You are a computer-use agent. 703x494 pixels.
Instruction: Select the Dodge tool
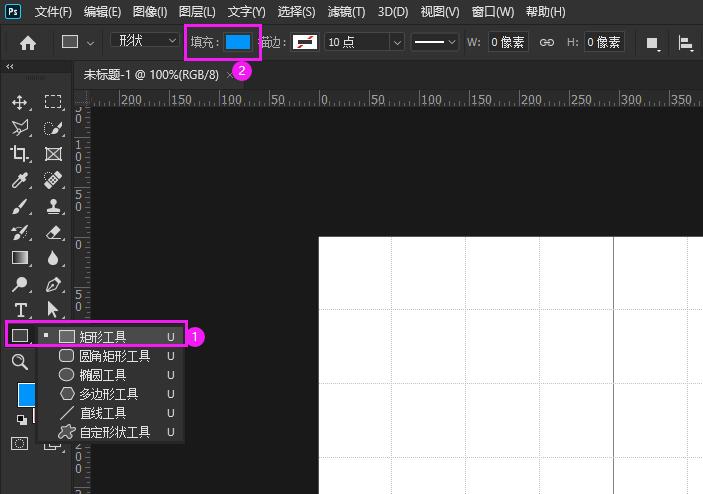click(20, 284)
